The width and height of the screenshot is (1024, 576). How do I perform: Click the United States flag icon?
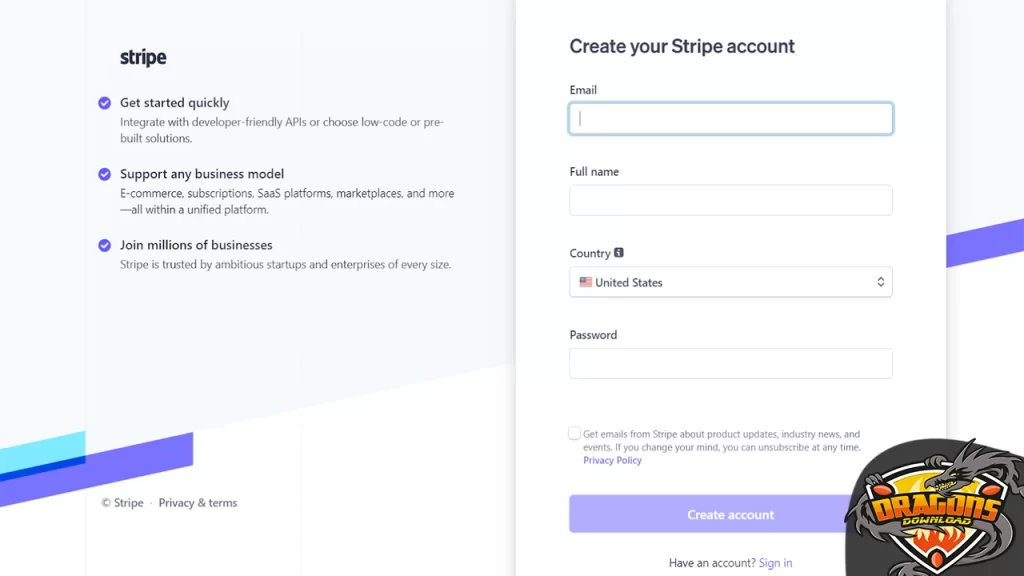[x=585, y=282]
